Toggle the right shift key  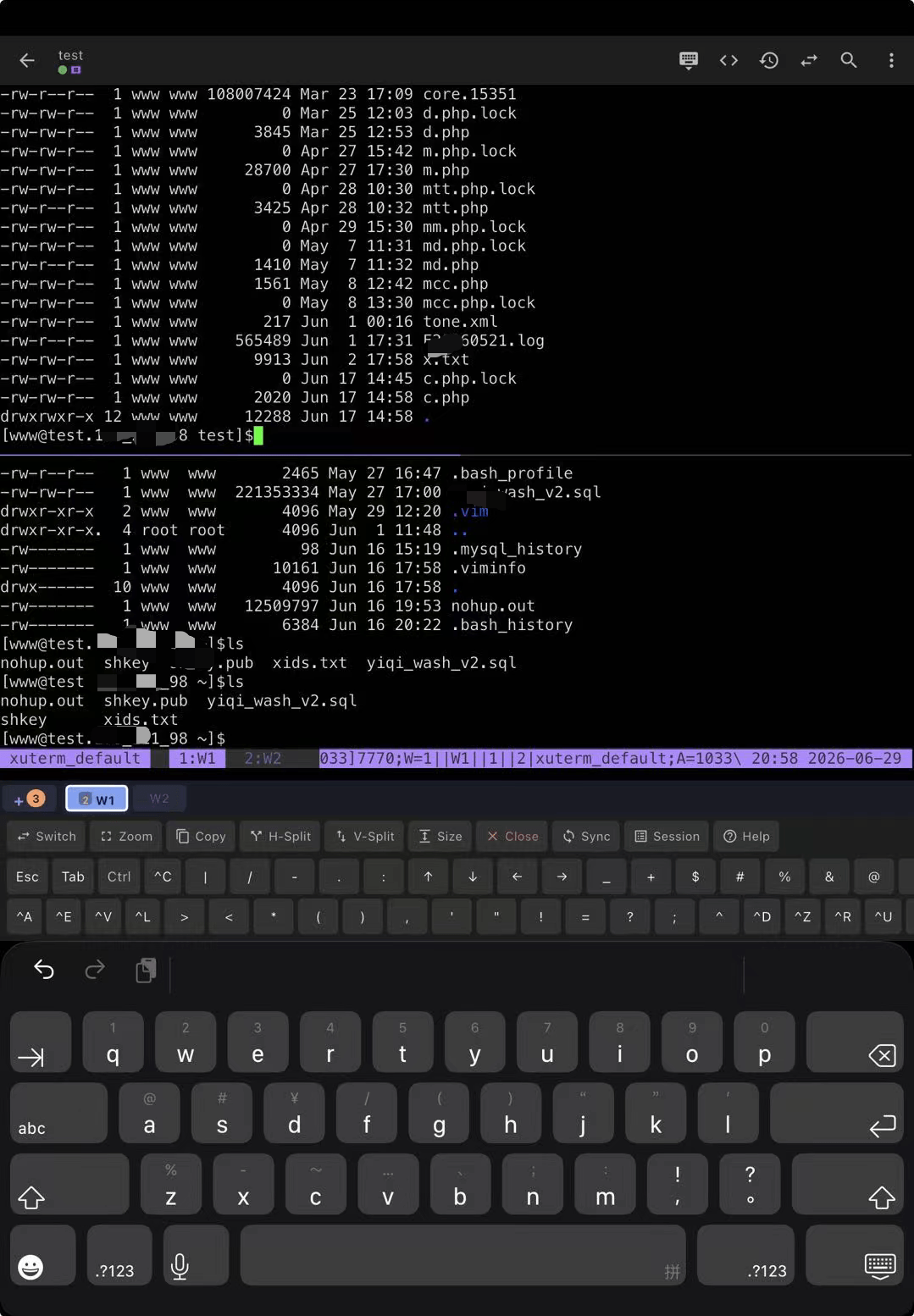[848, 1184]
